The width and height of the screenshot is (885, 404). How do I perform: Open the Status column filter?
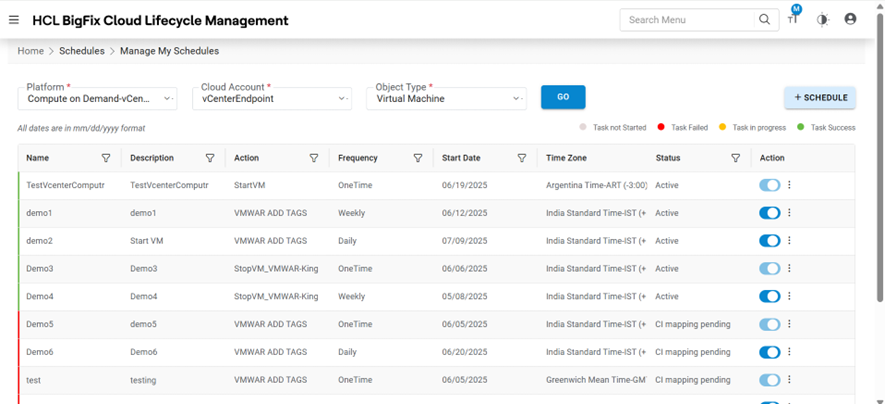(736, 158)
